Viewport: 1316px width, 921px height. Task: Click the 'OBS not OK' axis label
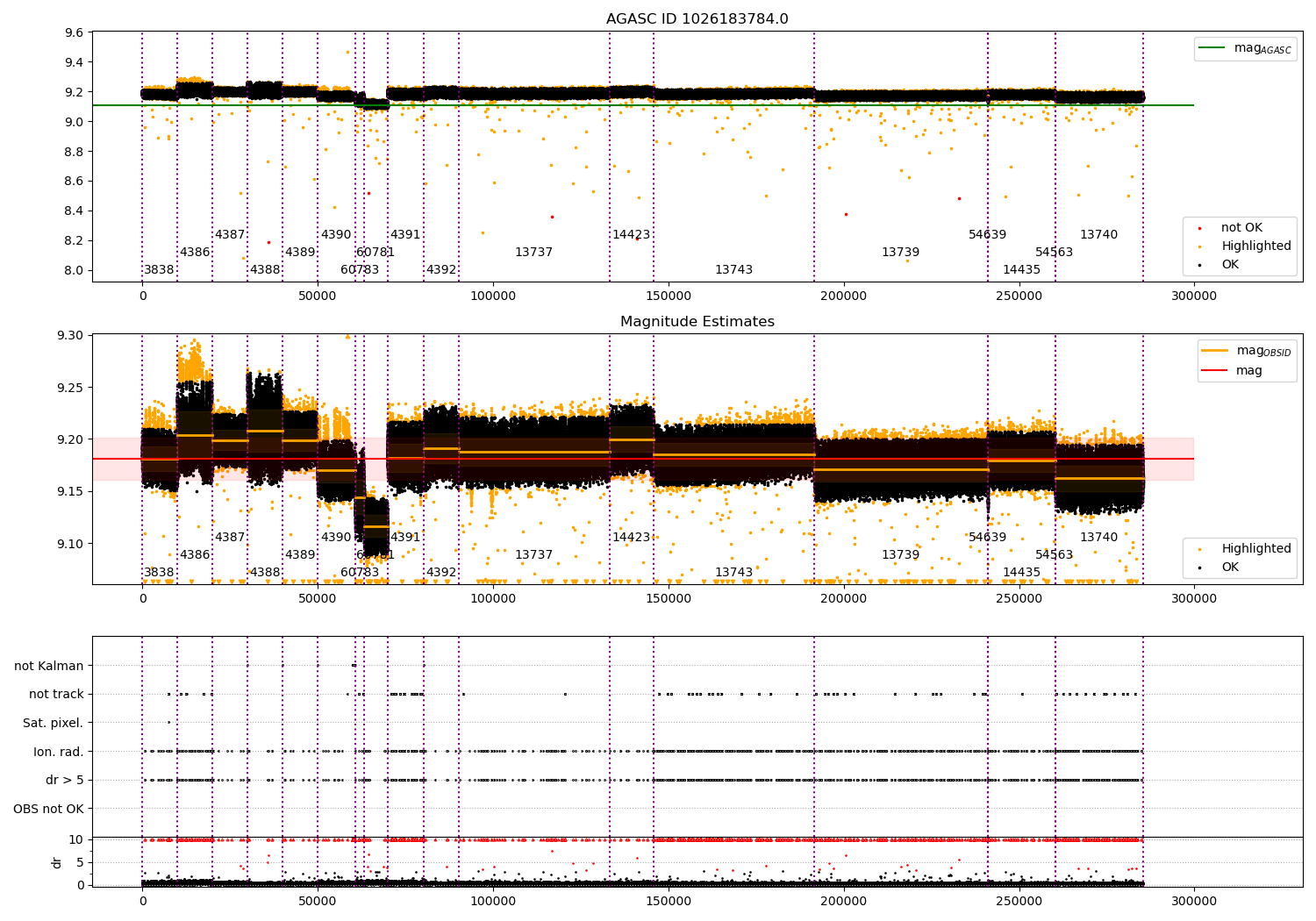click(48, 809)
